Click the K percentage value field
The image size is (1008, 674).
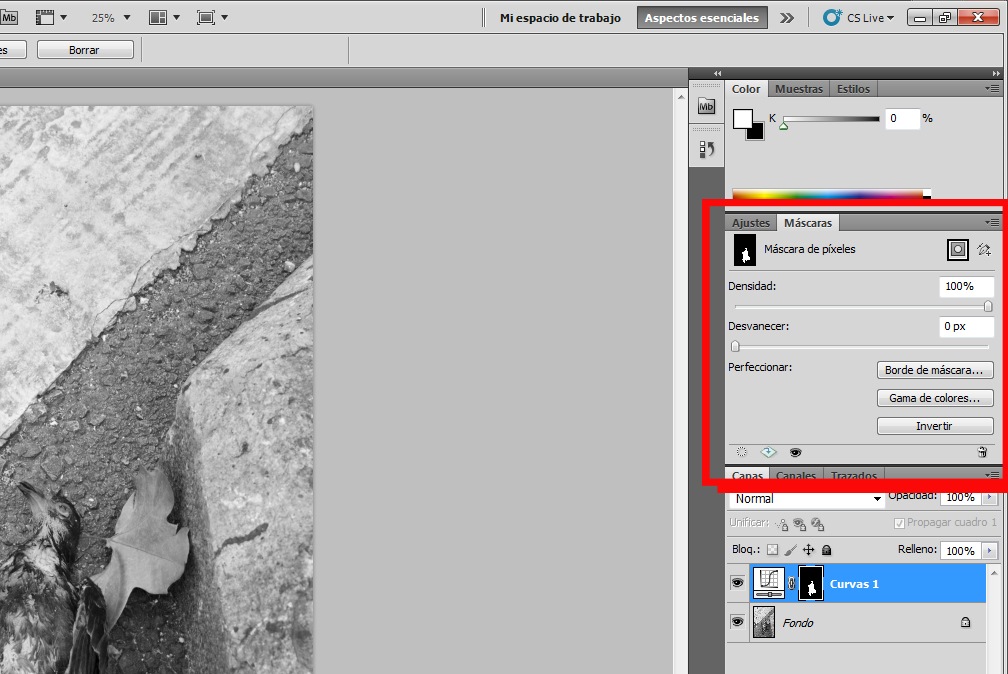[x=902, y=118]
